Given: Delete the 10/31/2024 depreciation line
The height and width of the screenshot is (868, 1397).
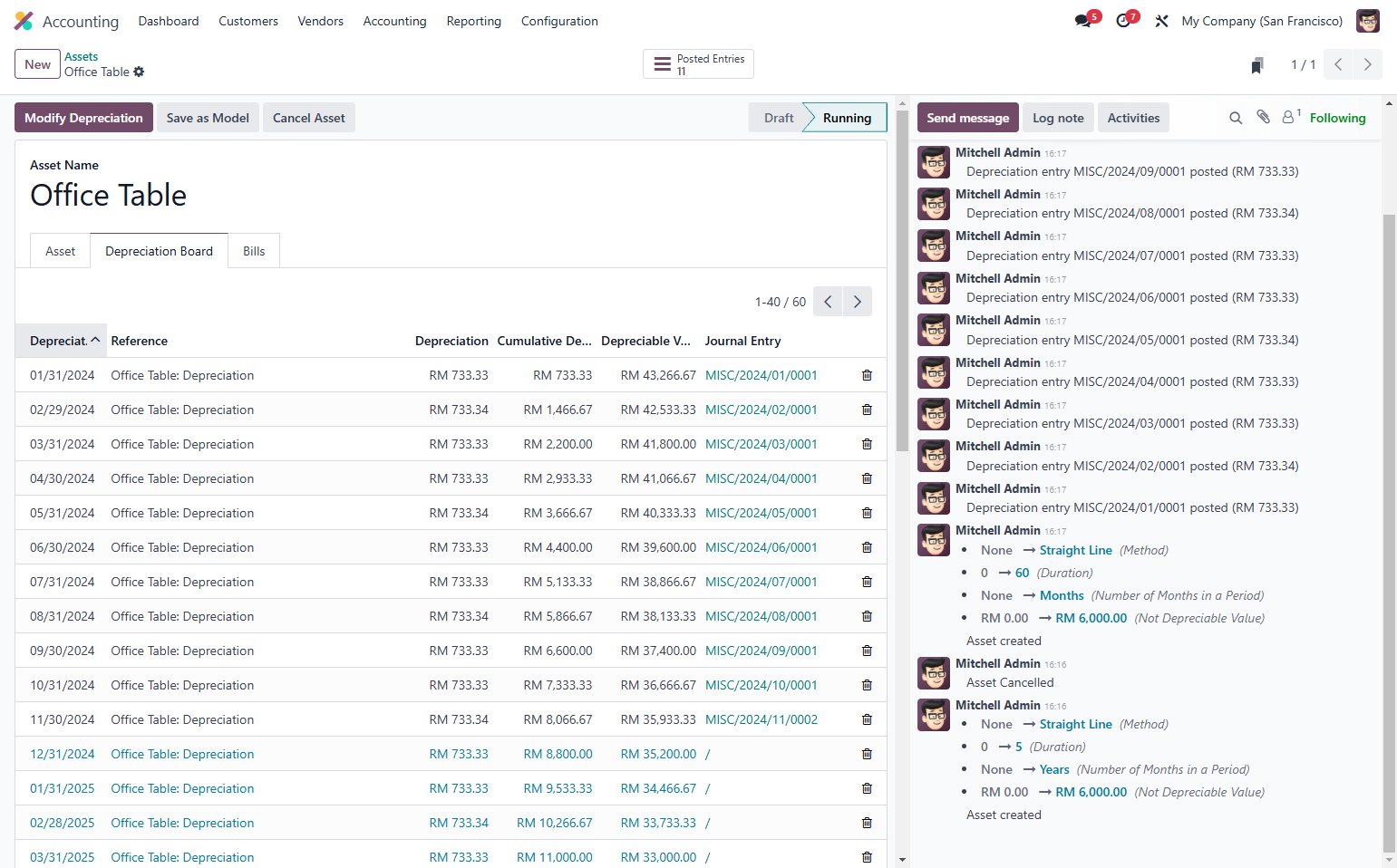Looking at the screenshot, I should pyautogui.click(x=867, y=685).
